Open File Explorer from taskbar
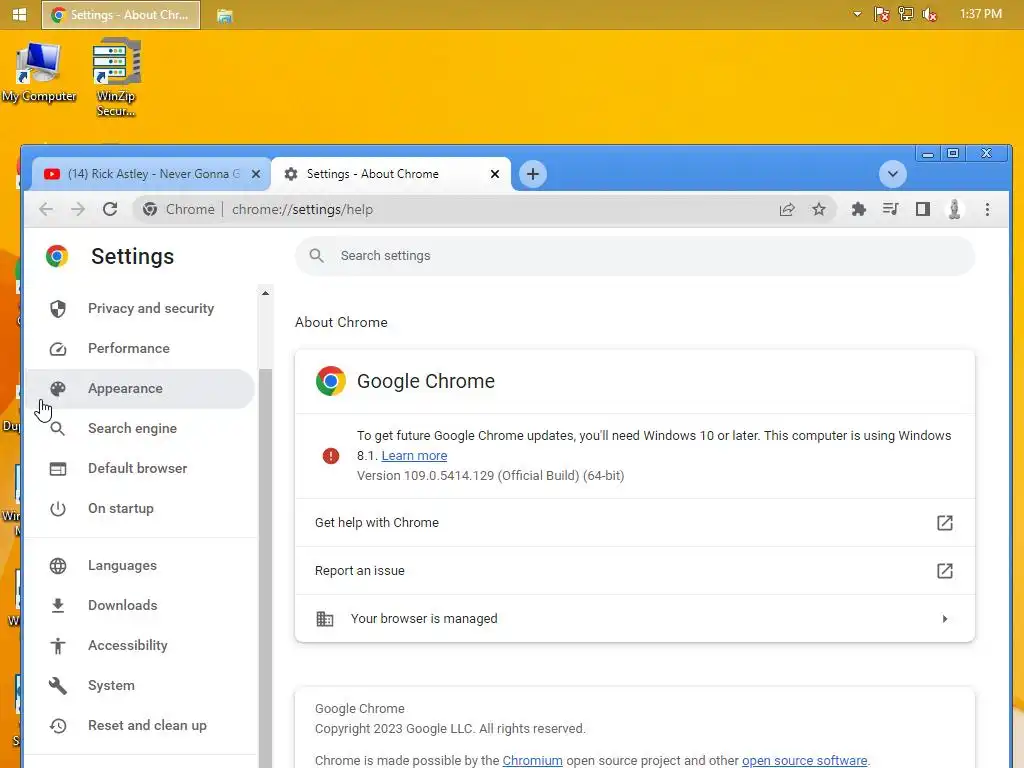Viewport: 1024px width, 768px height. pyautogui.click(x=225, y=15)
